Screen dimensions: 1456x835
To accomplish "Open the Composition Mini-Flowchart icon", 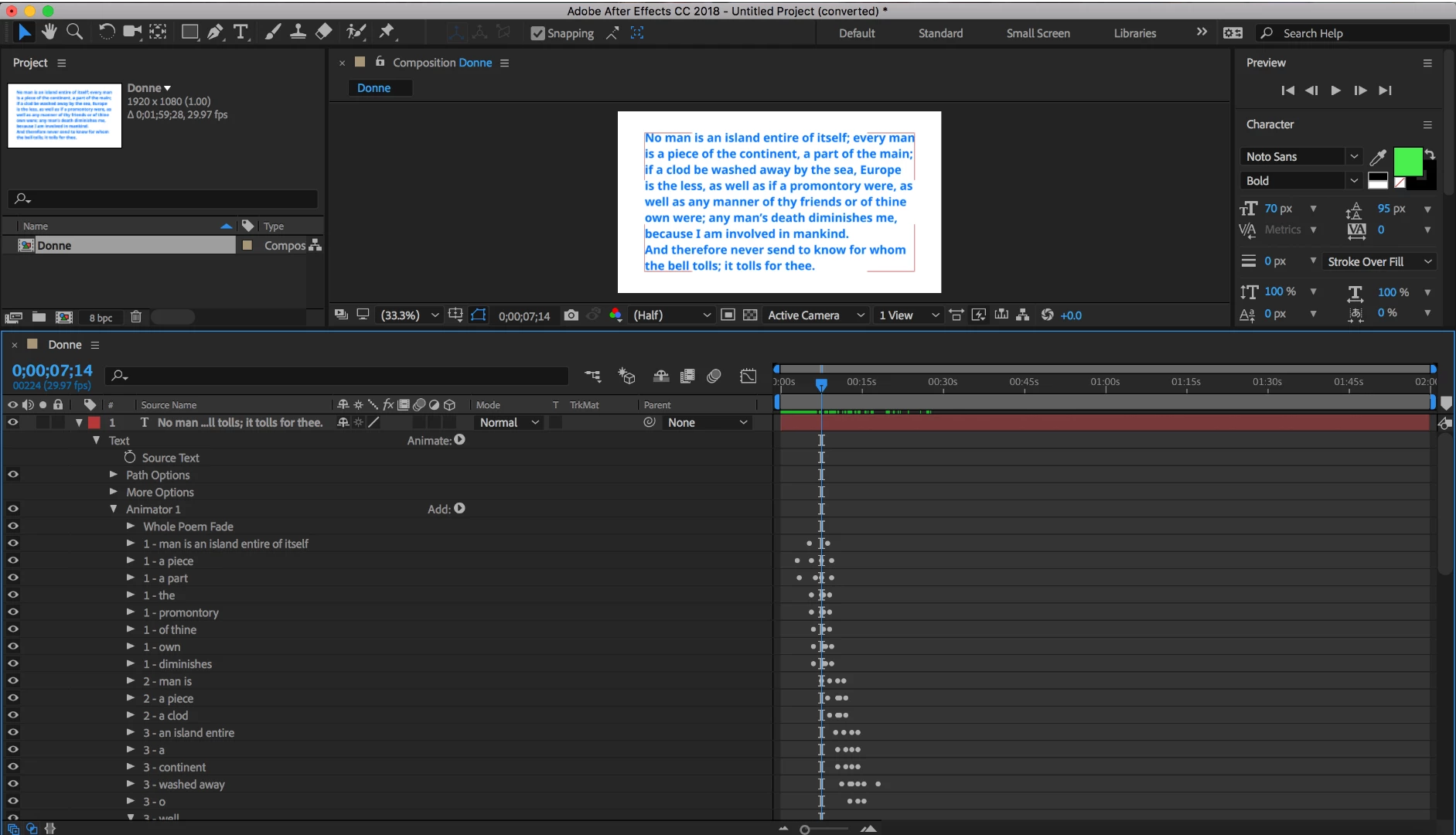I will pos(593,377).
